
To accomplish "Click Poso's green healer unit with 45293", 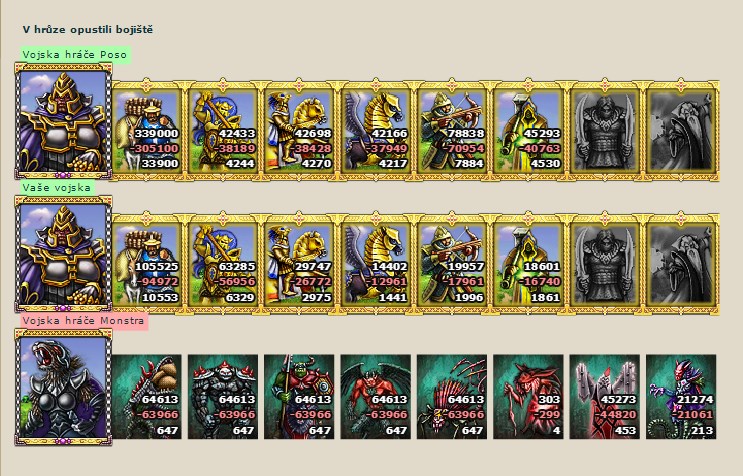I will click(528, 131).
